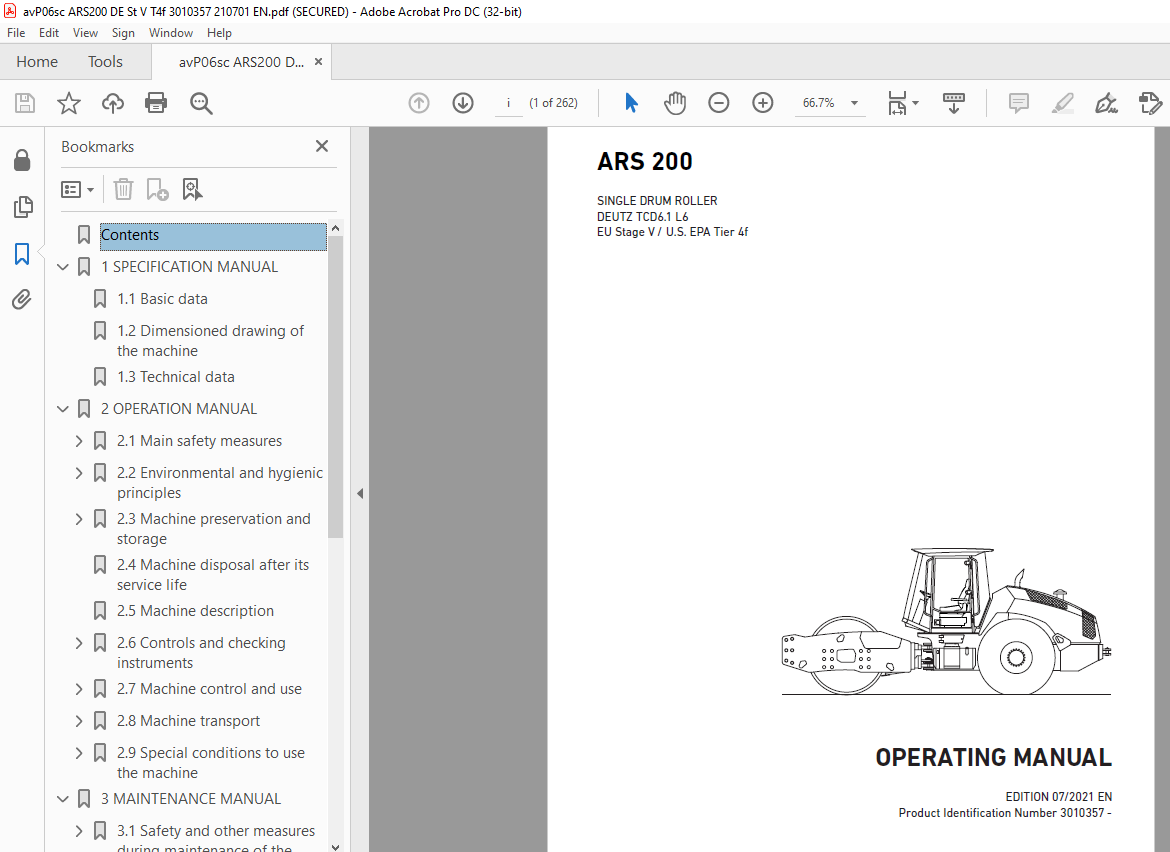Click the upload to cloud icon

[x=113, y=103]
